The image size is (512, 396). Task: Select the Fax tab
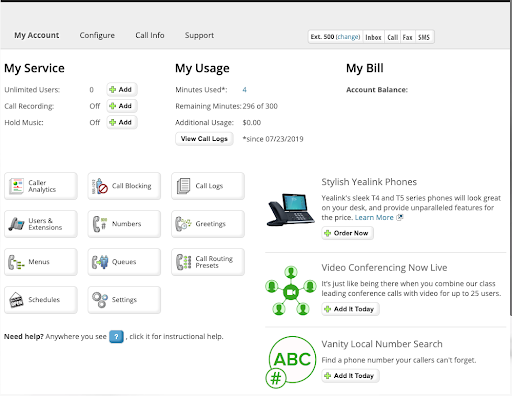pyautogui.click(x=408, y=37)
